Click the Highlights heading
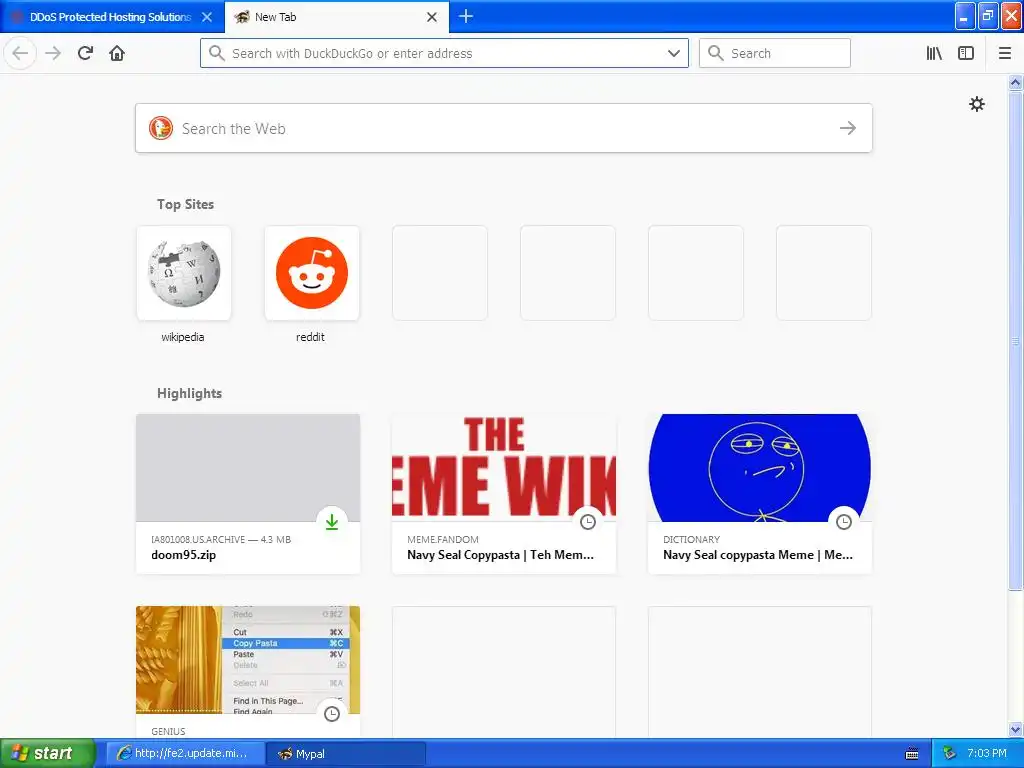Image resolution: width=1024 pixels, height=768 pixels. 189,393
